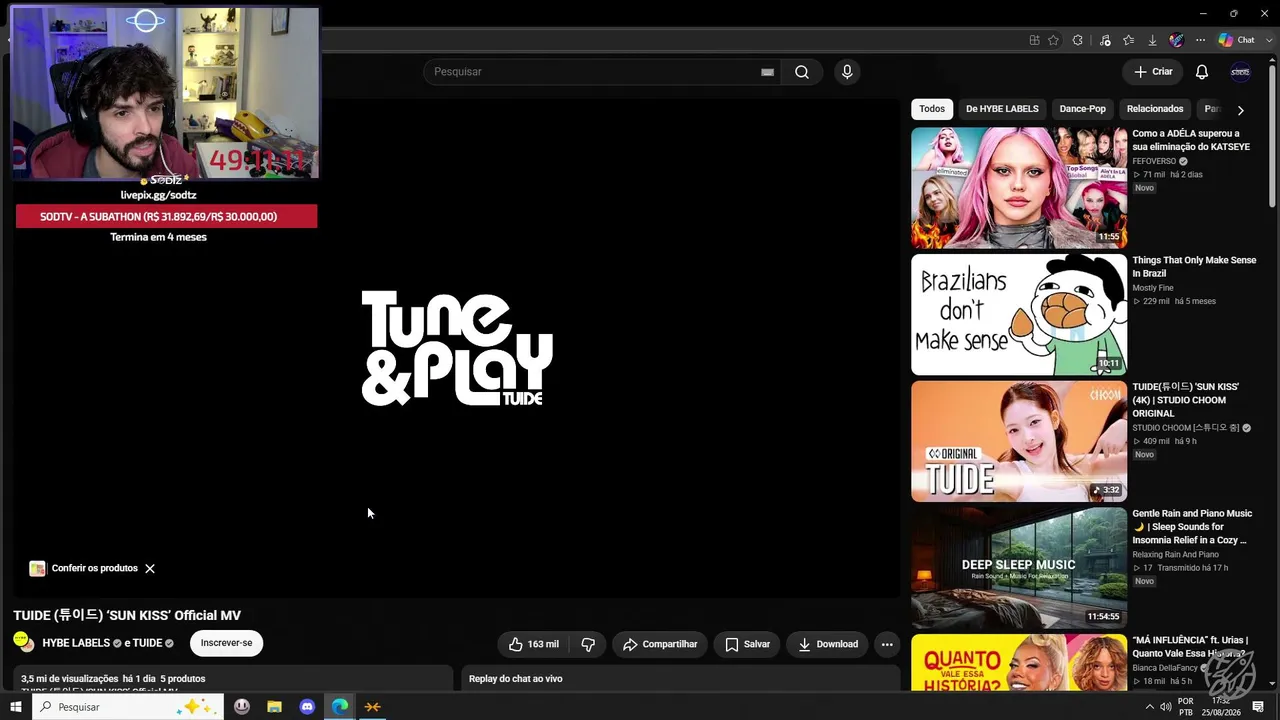1280x720 pixels.
Task: Open title 'Gentle Rain and Piano Music'
Action: tap(1192, 527)
